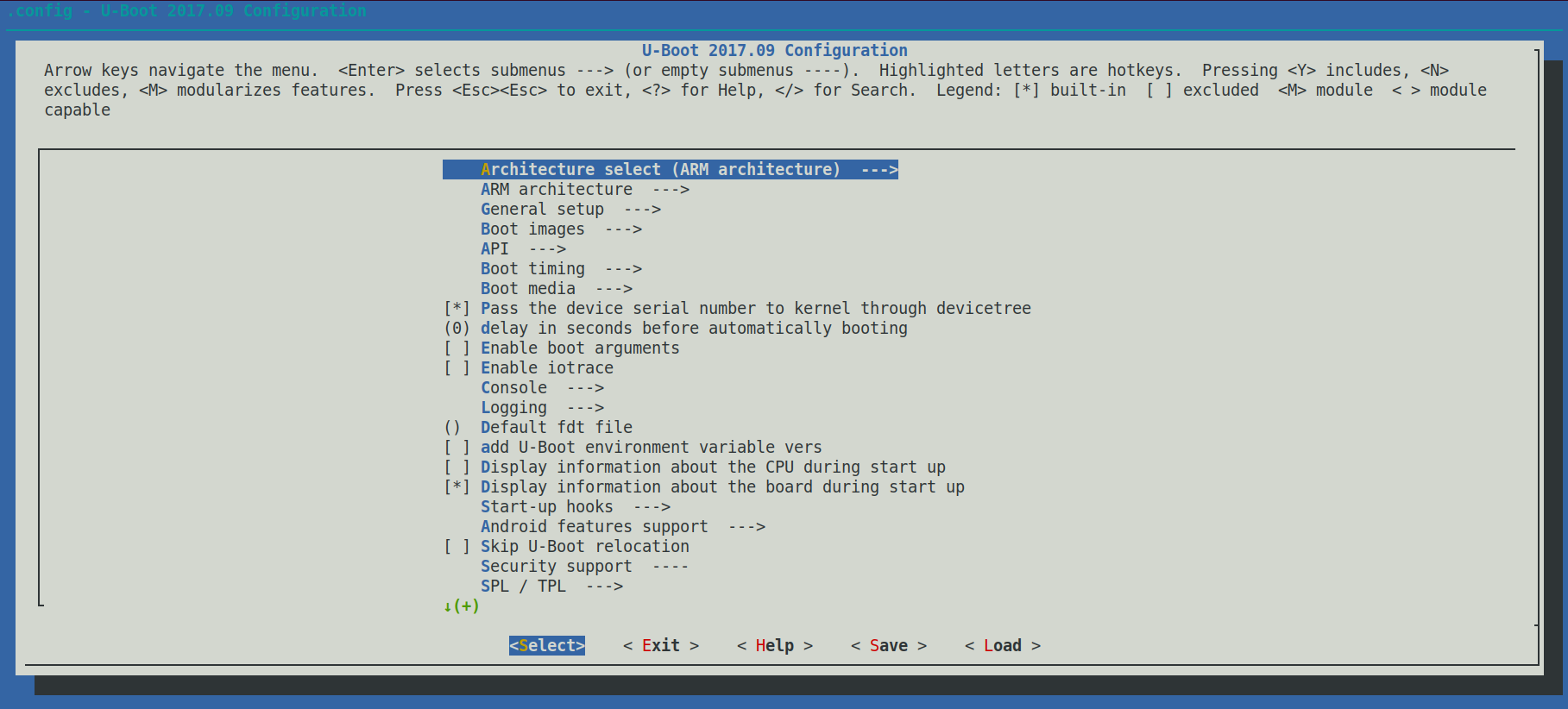
Task: Edit the Default fdt file field
Action: click(x=556, y=428)
